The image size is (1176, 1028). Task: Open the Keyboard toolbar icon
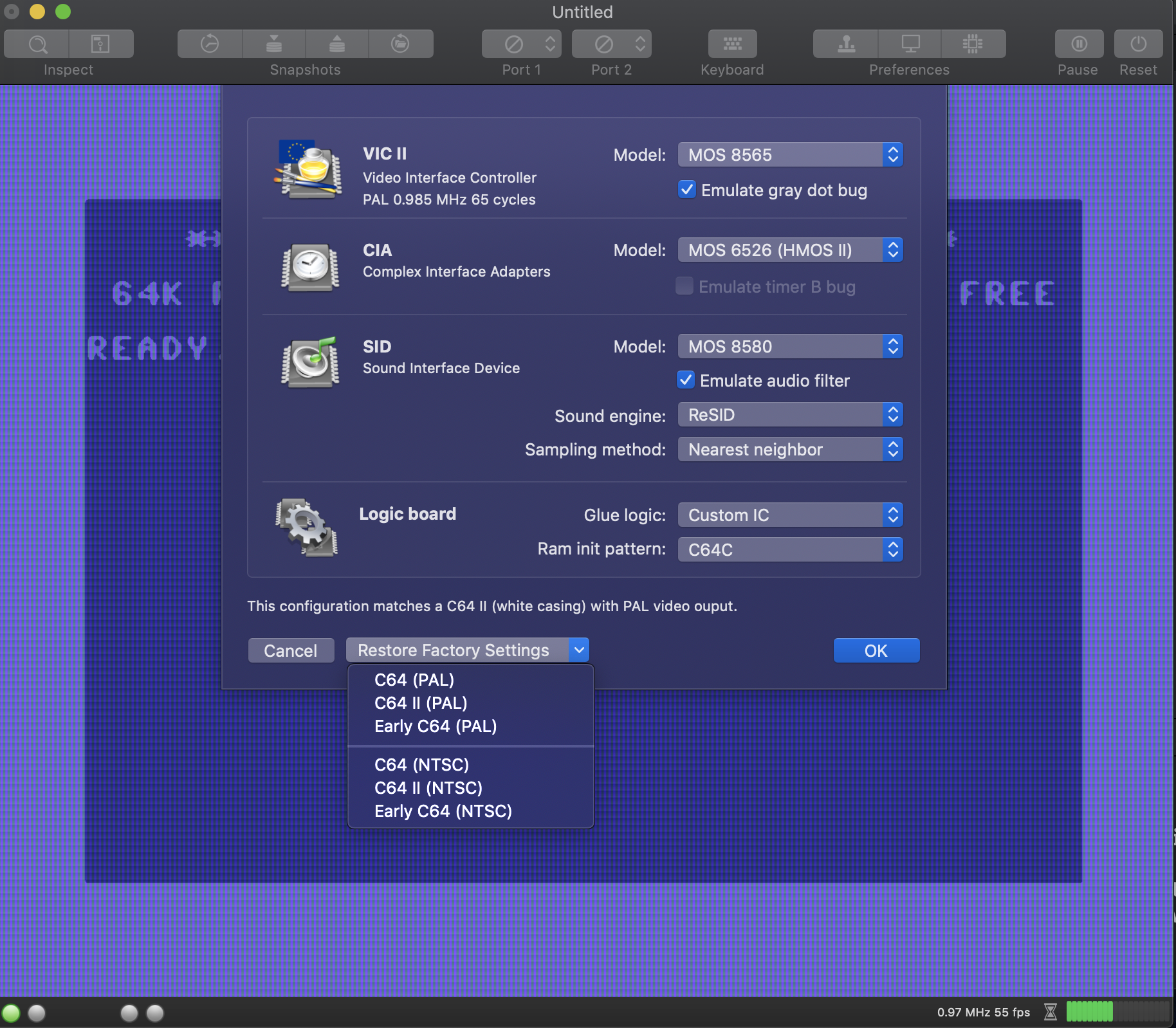coord(732,44)
